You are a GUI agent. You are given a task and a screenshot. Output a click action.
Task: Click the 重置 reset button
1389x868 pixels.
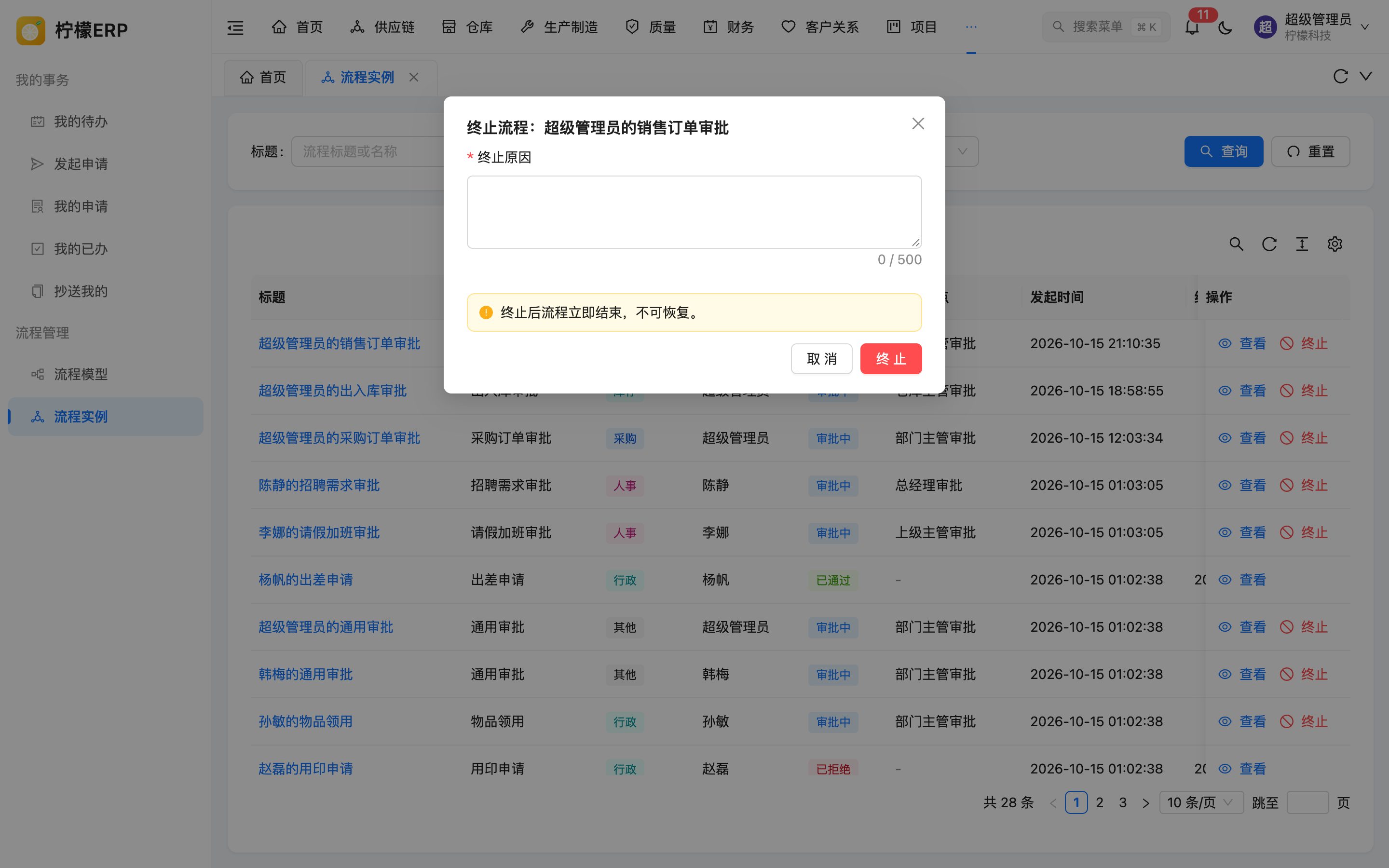click(x=1310, y=151)
